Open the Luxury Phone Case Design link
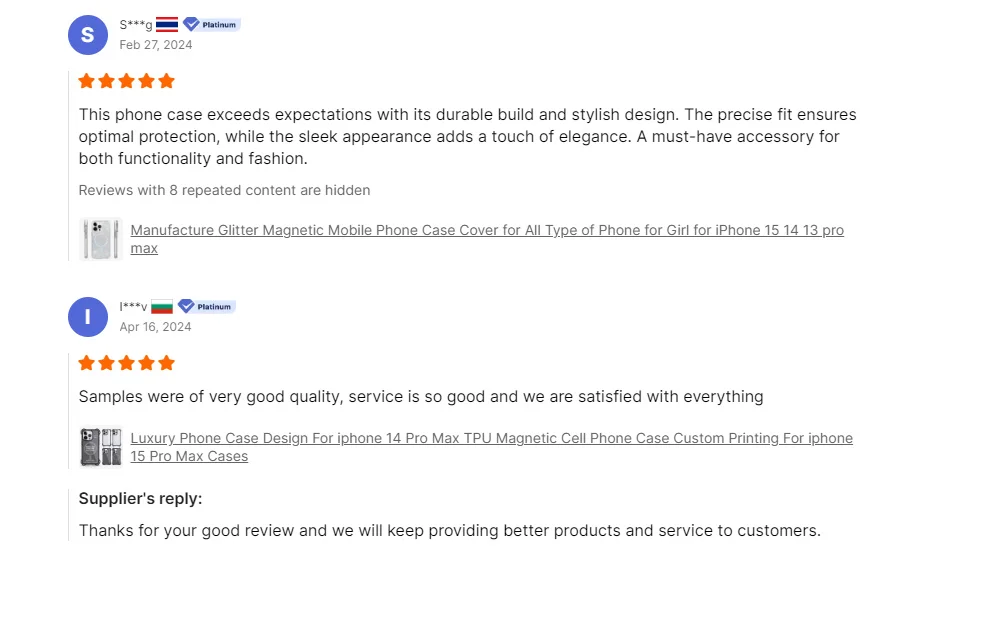This screenshot has height=629, width=1000. [491, 439]
